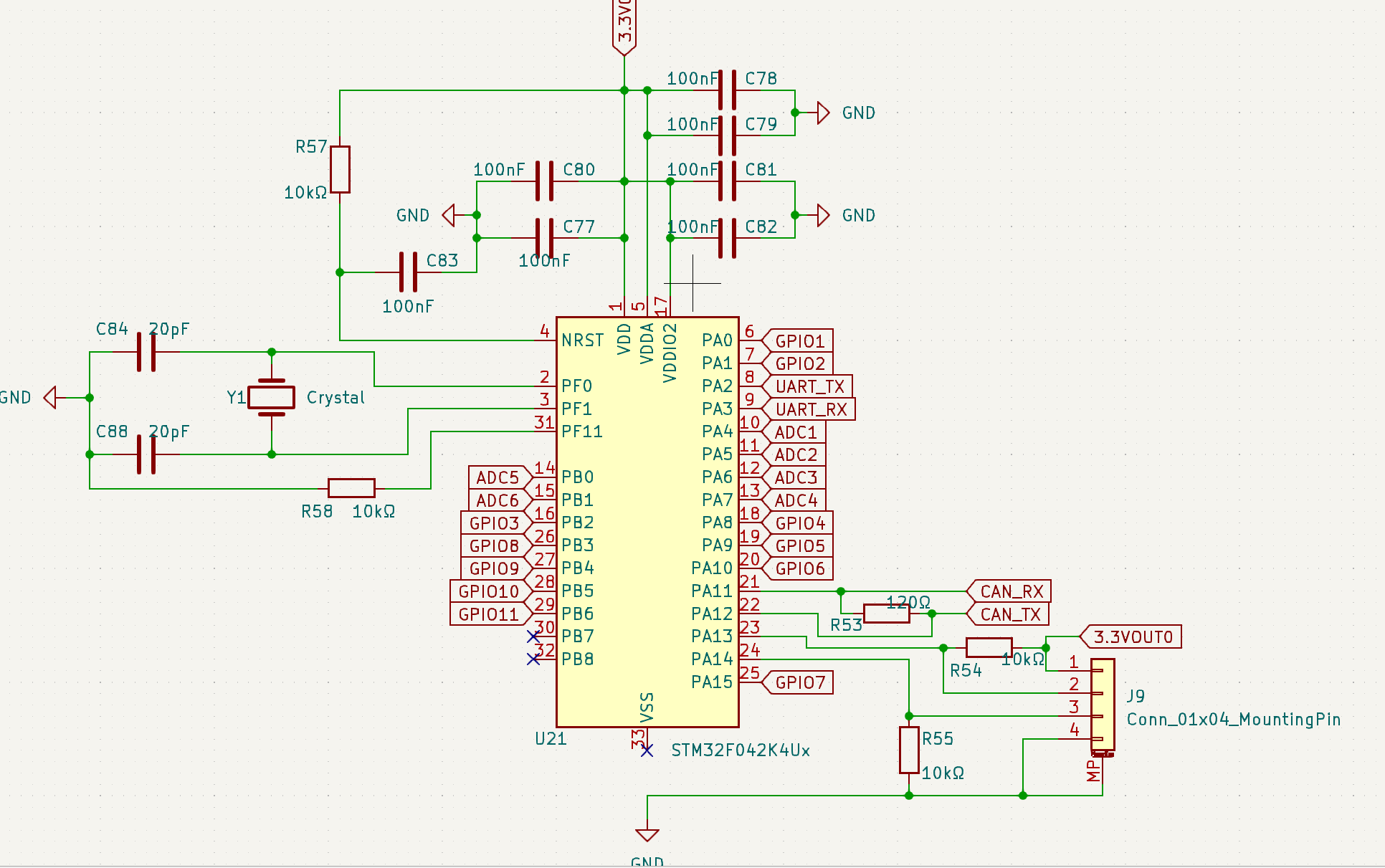Click the J9 reference text
This screenshot has width=1385, height=868.
[1136, 696]
